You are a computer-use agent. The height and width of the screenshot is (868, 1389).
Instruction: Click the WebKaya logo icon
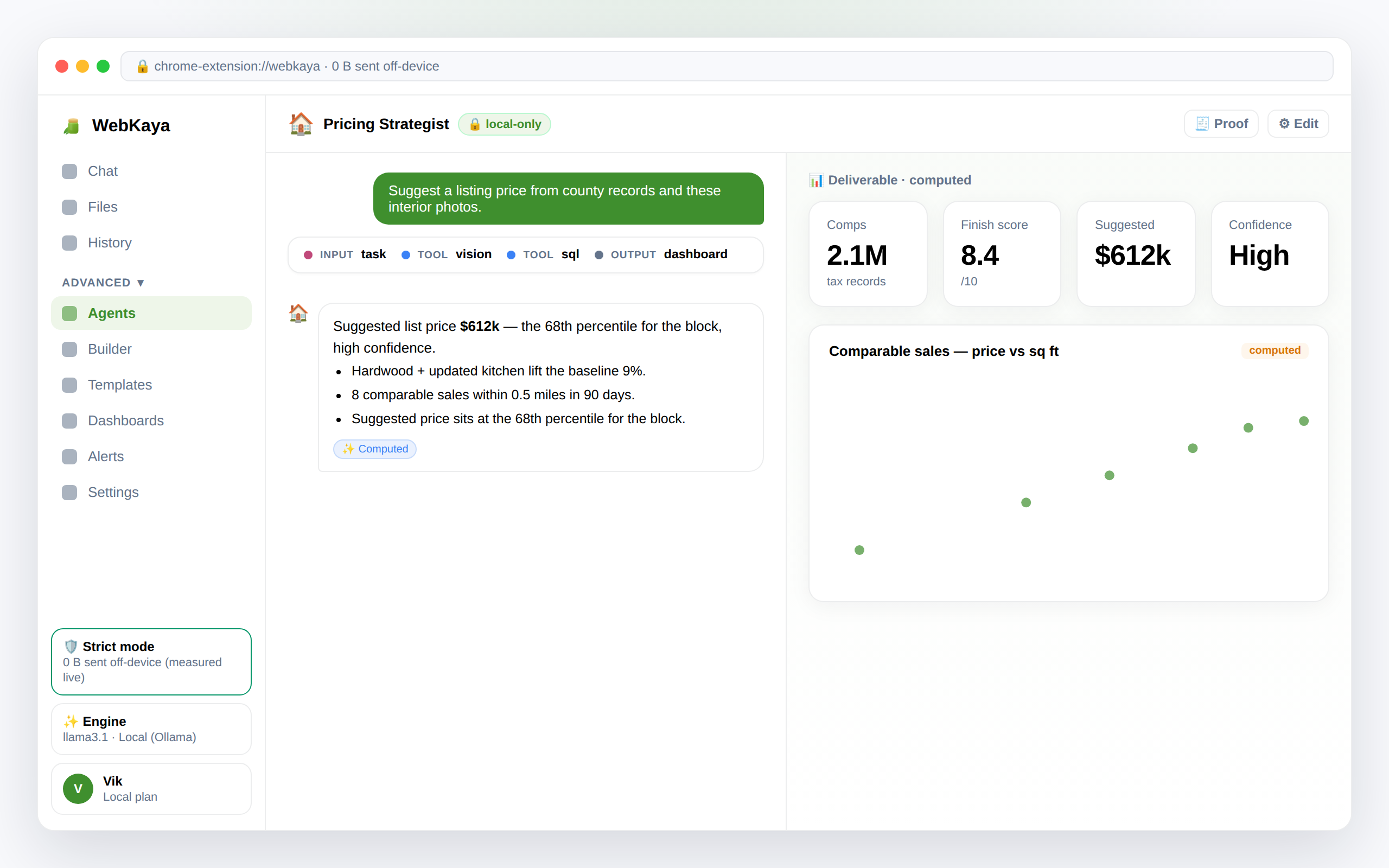click(x=71, y=126)
